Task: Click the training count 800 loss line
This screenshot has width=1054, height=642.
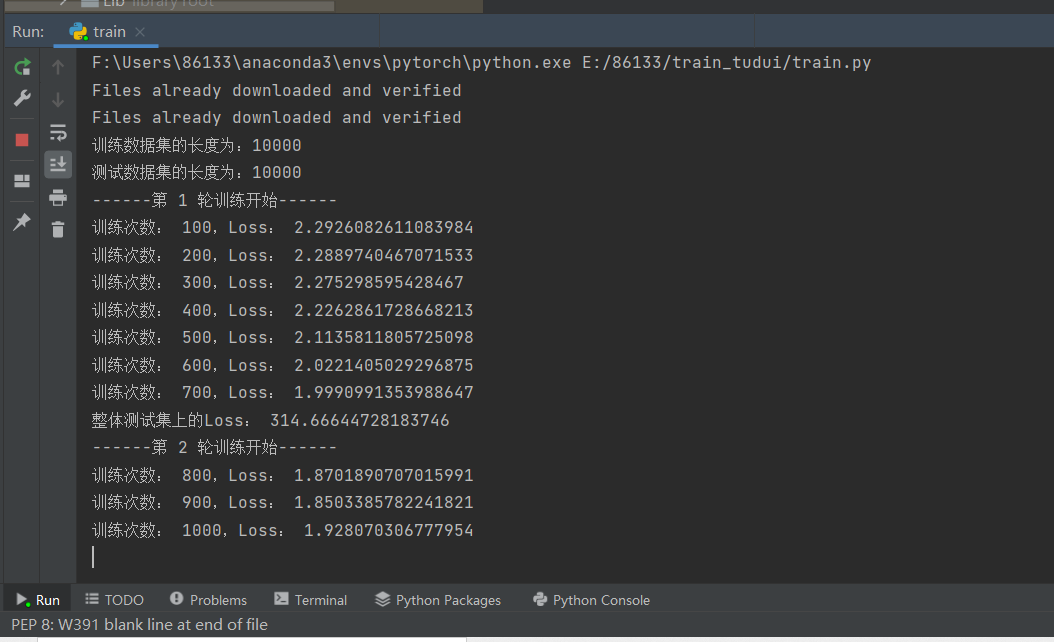Action: (282, 475)
